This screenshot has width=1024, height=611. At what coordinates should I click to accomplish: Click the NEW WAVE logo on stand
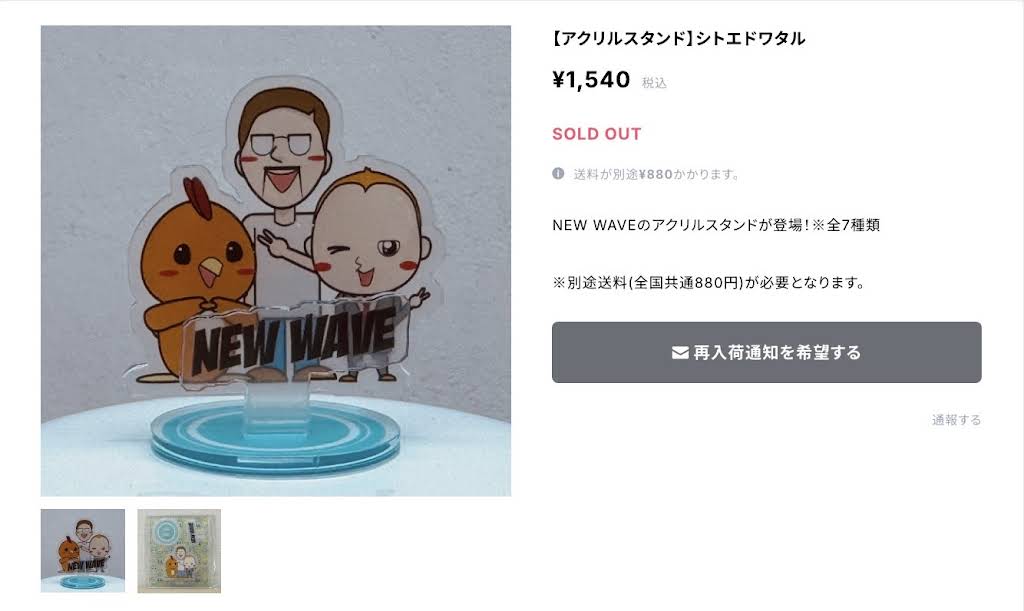point(294,343)
